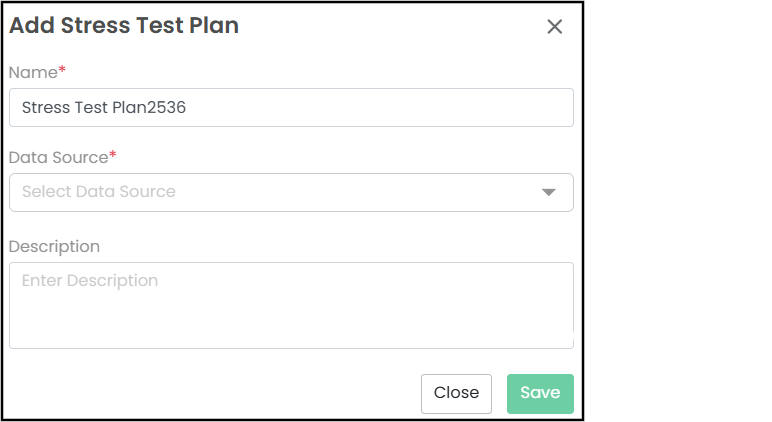Viewport: 772px width, 422px height.
Task: Click the red asterisk beside Data Source
Action: [113, 156]
